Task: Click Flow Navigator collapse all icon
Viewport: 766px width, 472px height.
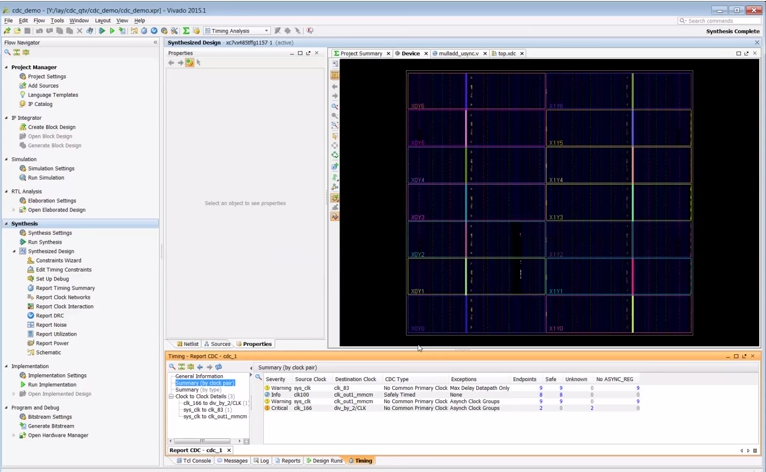Action: (17, 52)
